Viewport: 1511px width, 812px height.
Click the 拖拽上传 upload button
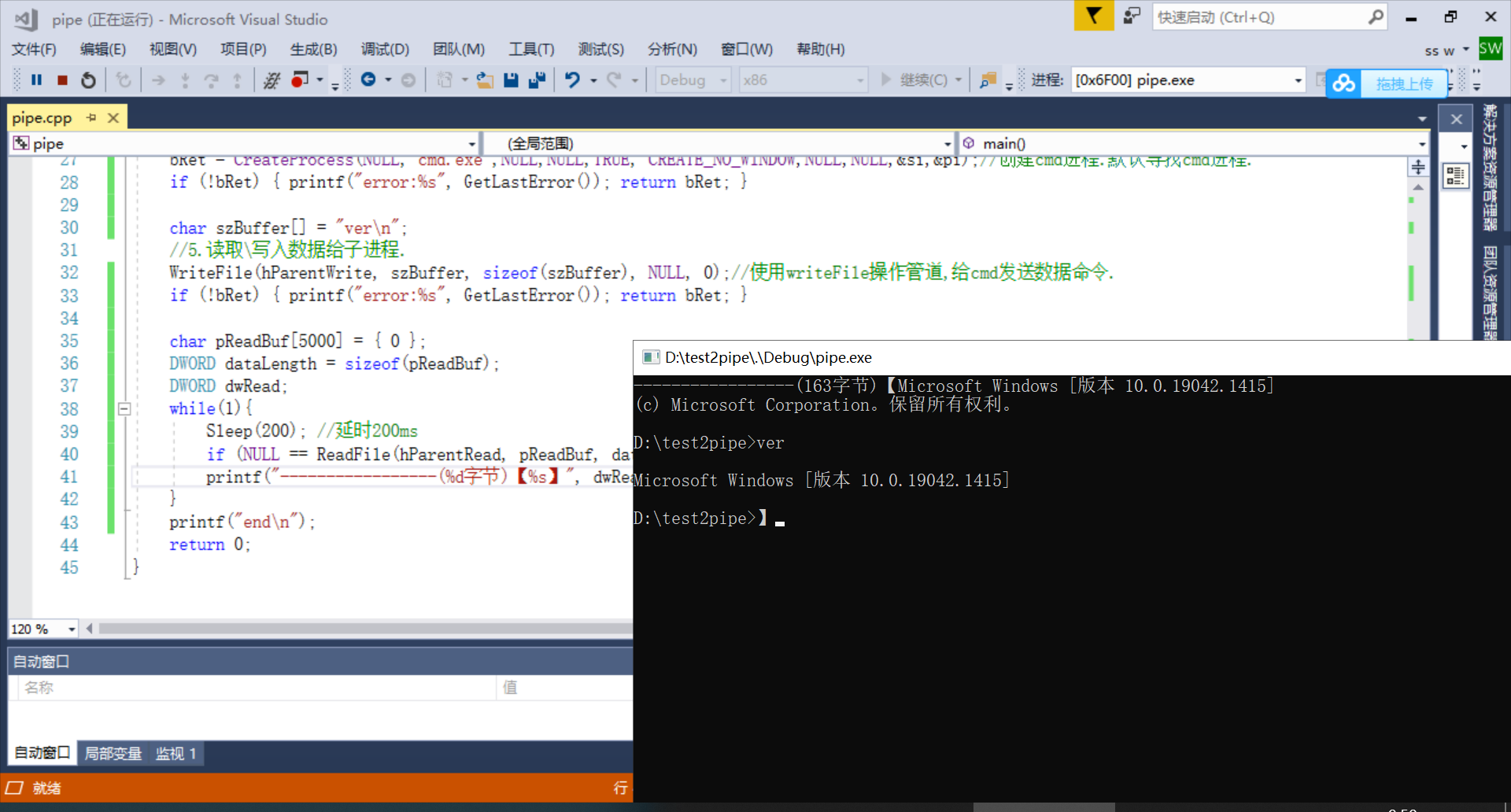(1405, 83)
